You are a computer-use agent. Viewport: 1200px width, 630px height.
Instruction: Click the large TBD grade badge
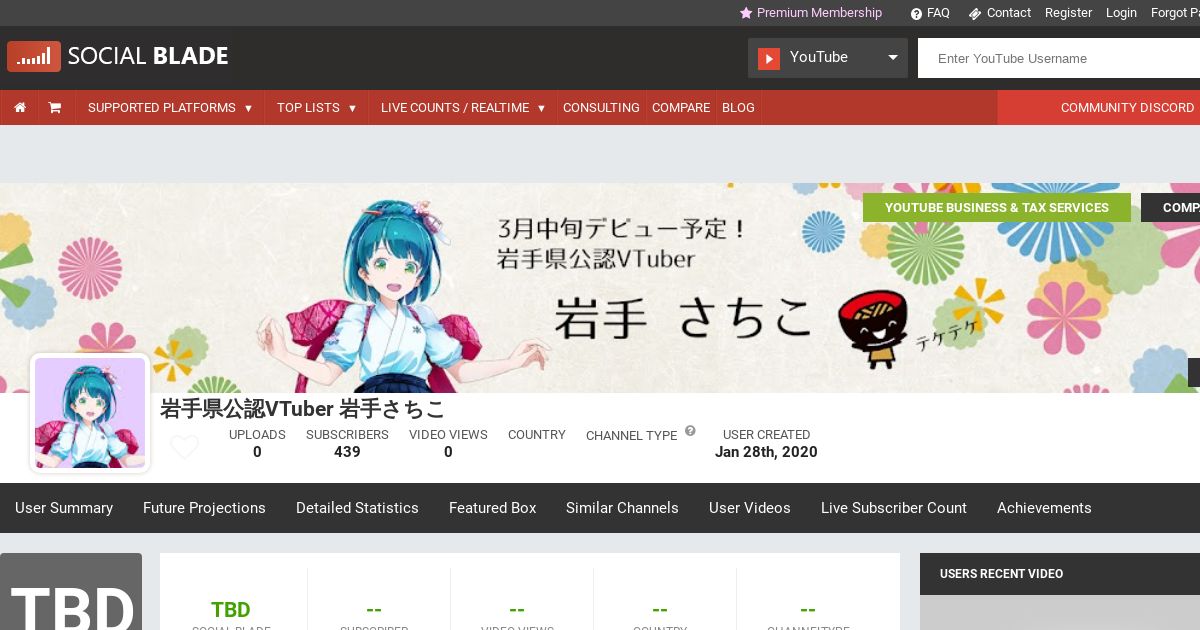tap(71, 592)
